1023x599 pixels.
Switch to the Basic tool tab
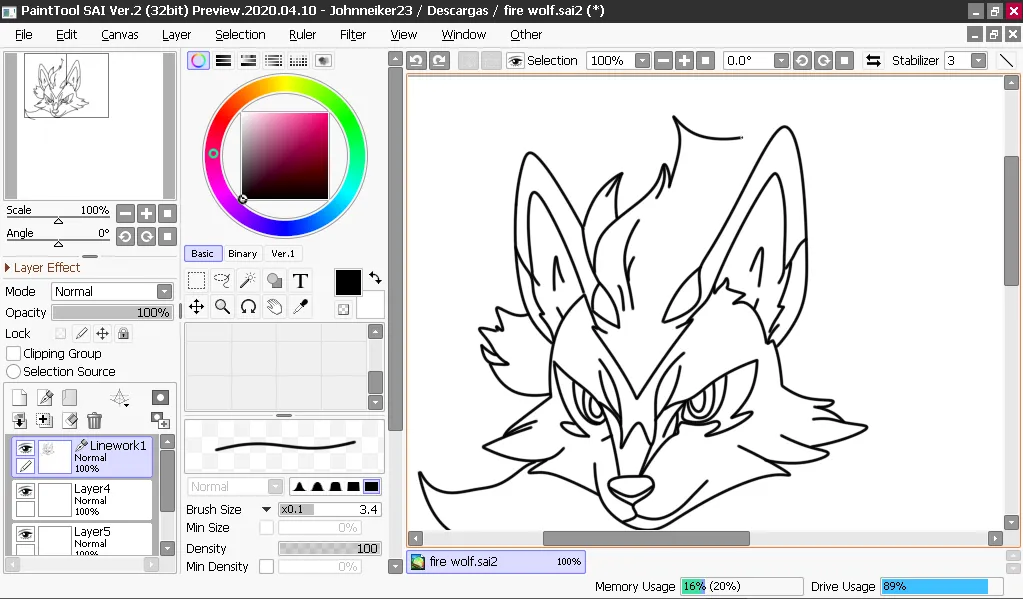(202, 254)
